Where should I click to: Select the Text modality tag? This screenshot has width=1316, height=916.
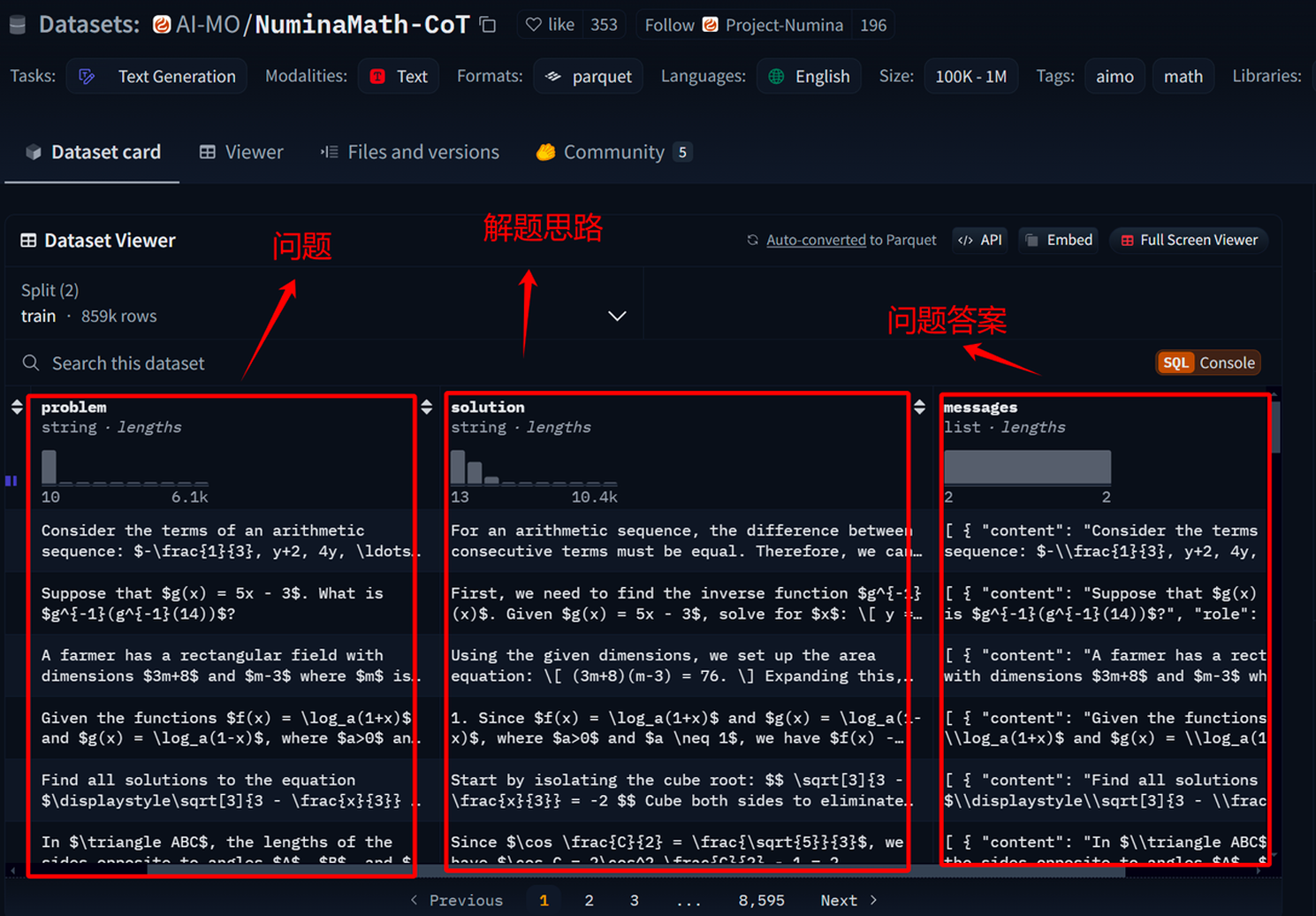point(399,76)
